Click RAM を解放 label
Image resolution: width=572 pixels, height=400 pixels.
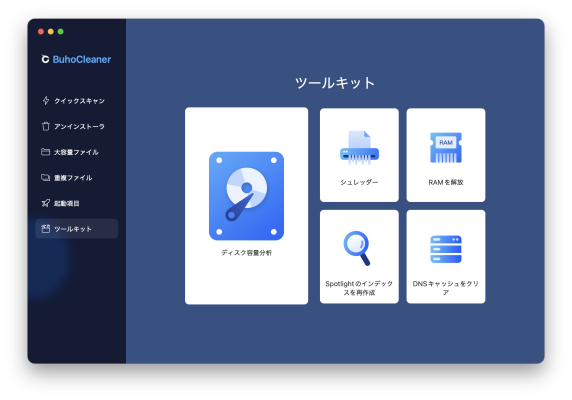tap(446, 182)
